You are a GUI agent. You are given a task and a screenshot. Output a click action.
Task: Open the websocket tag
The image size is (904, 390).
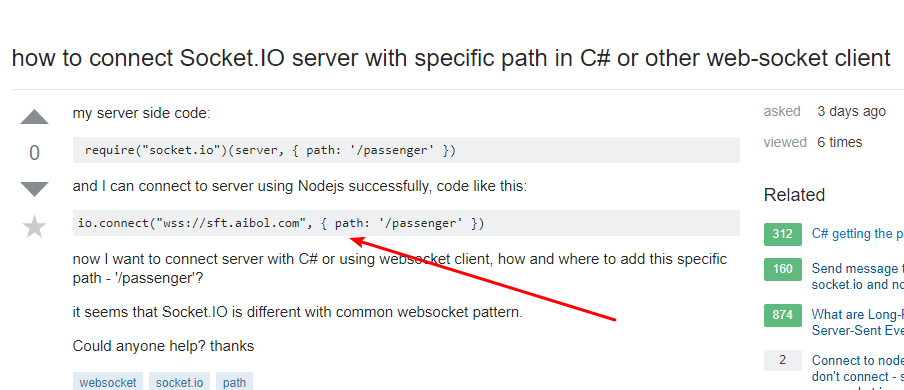coord(108,382)
